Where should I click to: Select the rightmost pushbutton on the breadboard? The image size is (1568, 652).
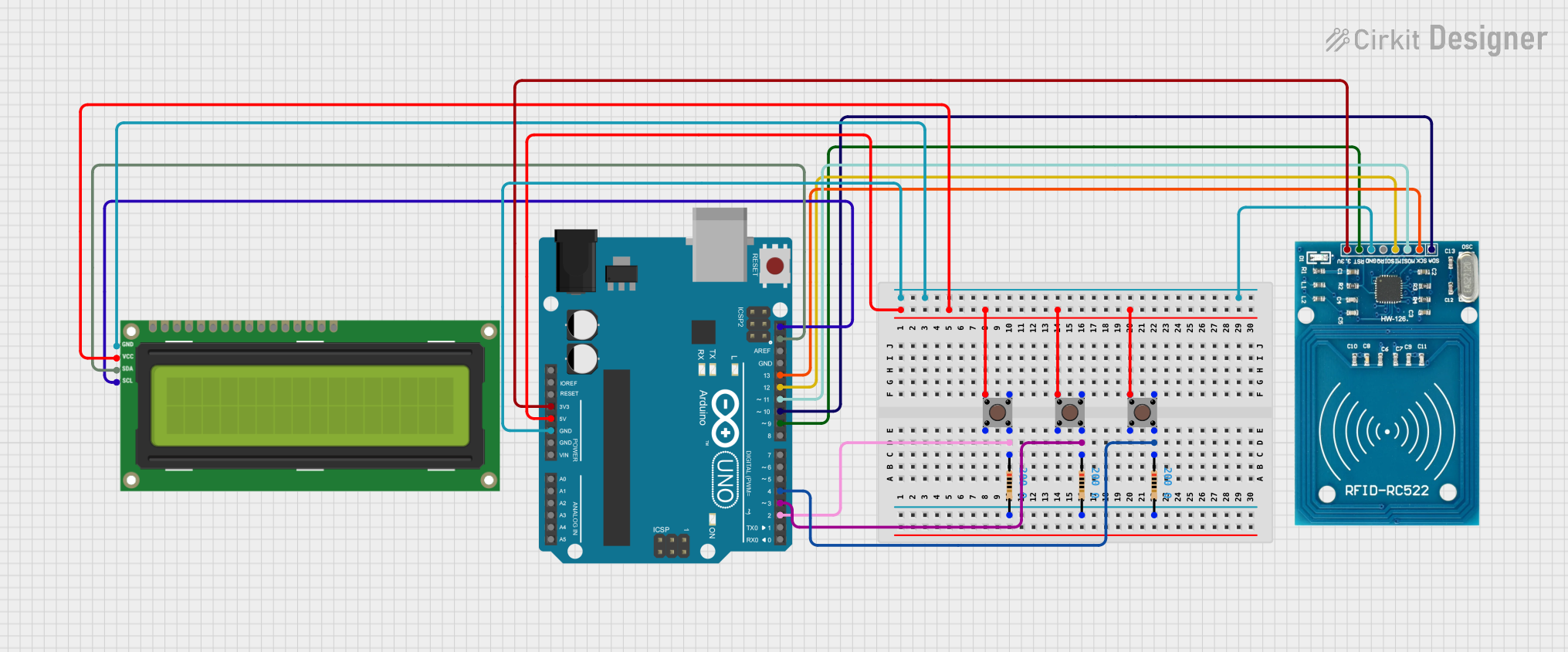(x=1142, y=412)
